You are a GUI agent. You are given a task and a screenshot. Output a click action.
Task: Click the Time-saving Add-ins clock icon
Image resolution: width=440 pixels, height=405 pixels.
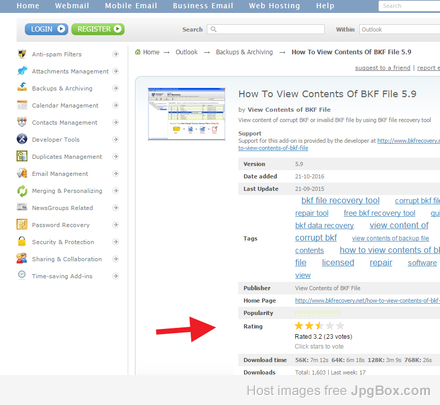(22, 275)
